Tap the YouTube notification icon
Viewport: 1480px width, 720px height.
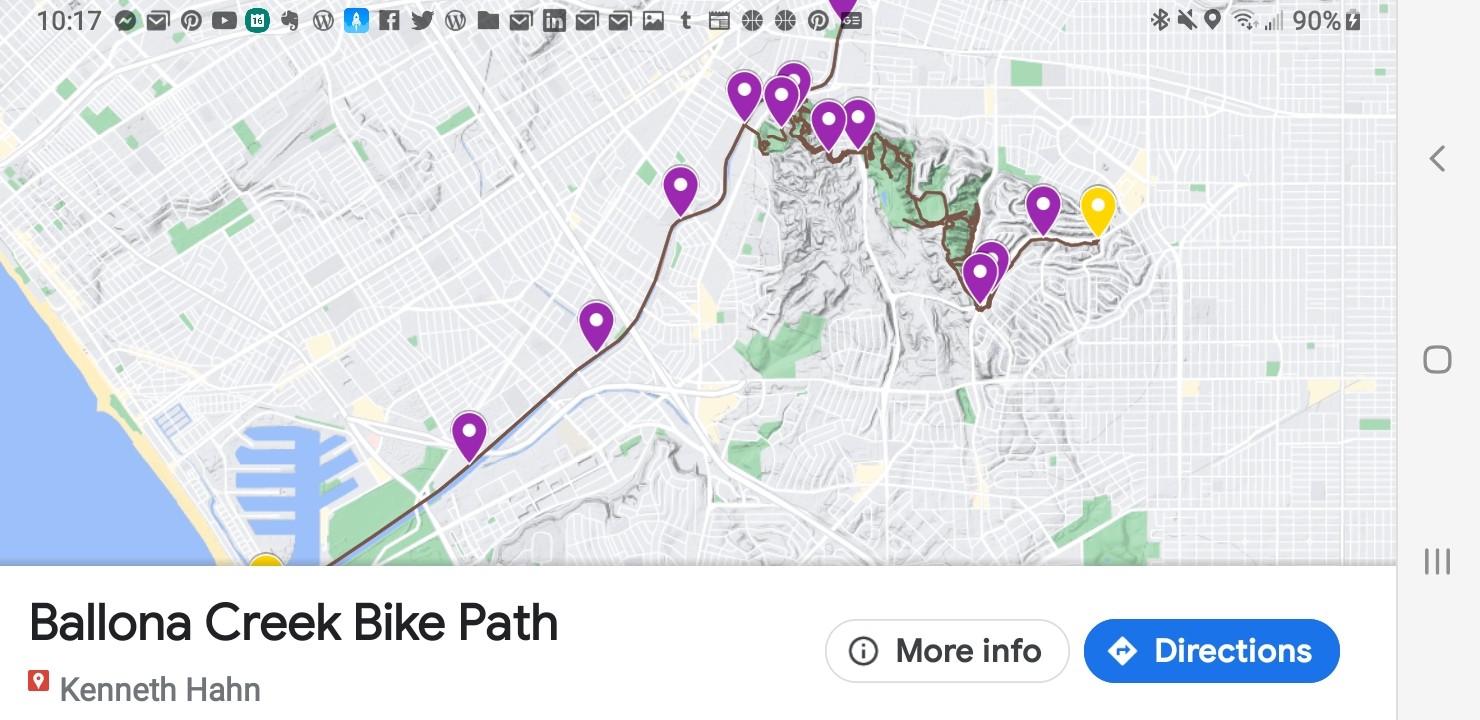coord(224,20)
